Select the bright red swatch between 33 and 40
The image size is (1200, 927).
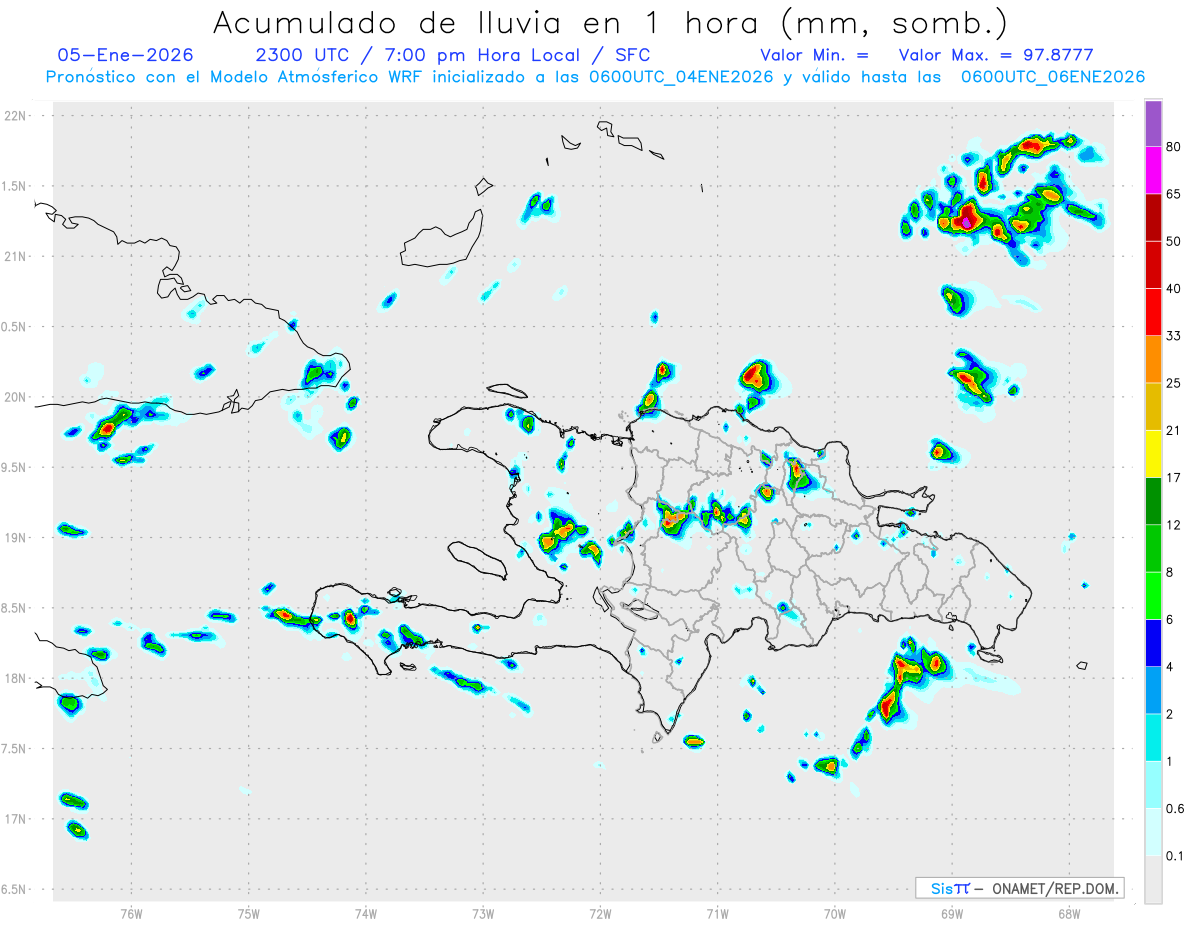pos(1153,312)
